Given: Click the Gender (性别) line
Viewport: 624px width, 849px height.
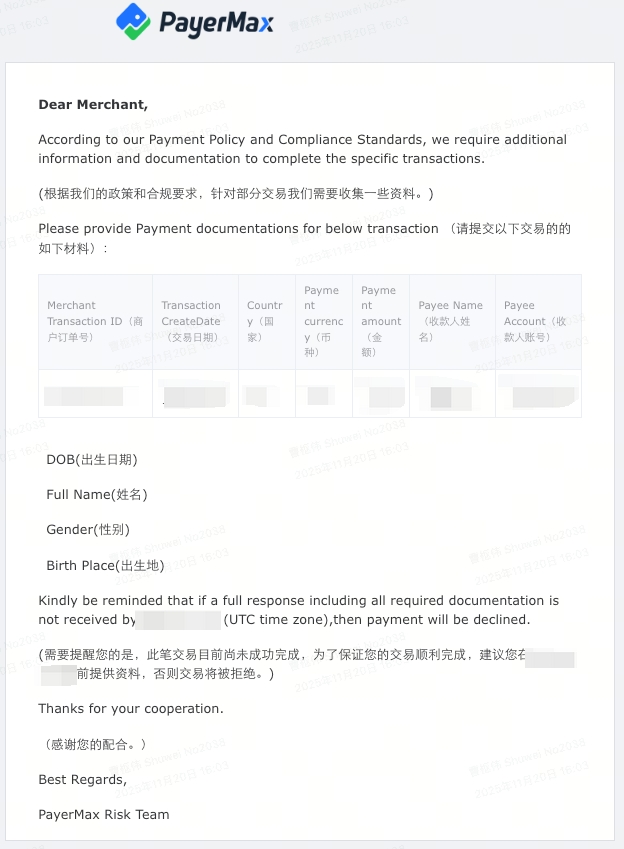Looking at the screenshot, I should [88, 530].
